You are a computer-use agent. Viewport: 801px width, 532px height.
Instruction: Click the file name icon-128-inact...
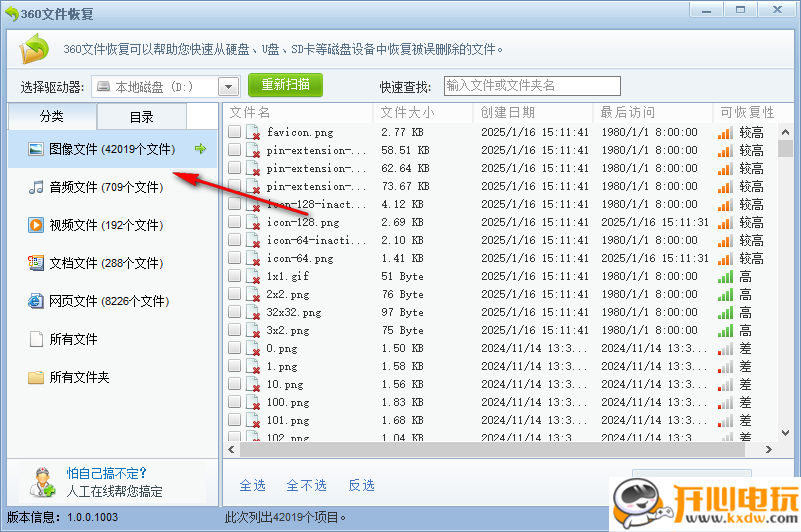click(x=316, y=204)
